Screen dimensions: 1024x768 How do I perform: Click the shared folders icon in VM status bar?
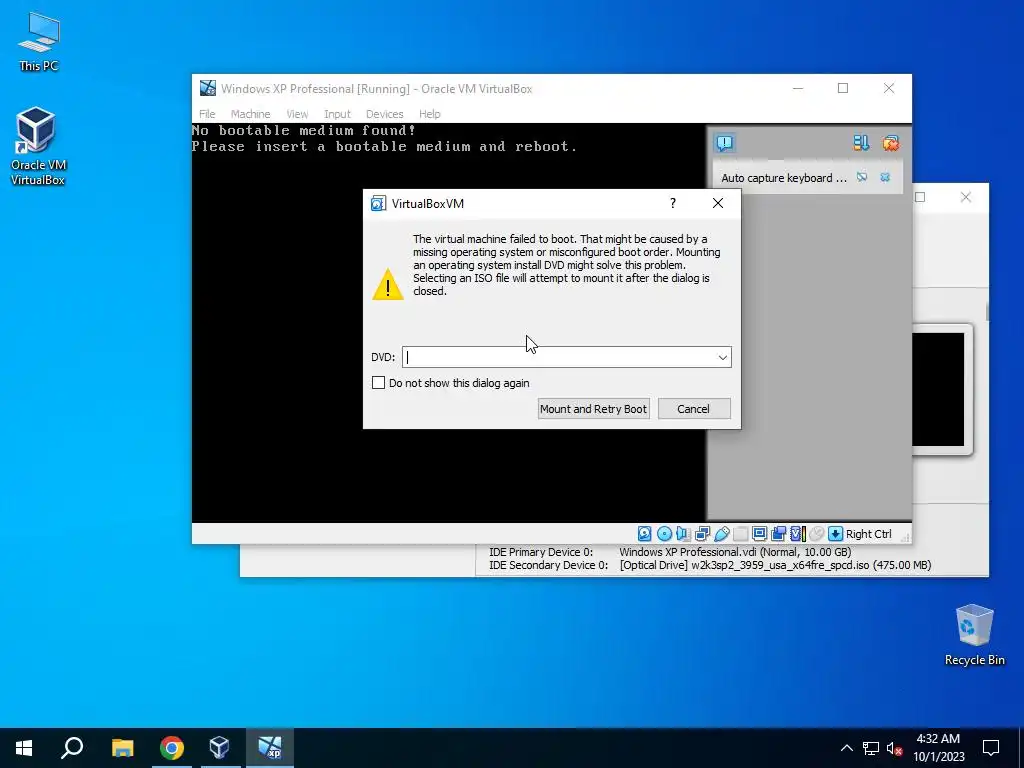point(740,534)
